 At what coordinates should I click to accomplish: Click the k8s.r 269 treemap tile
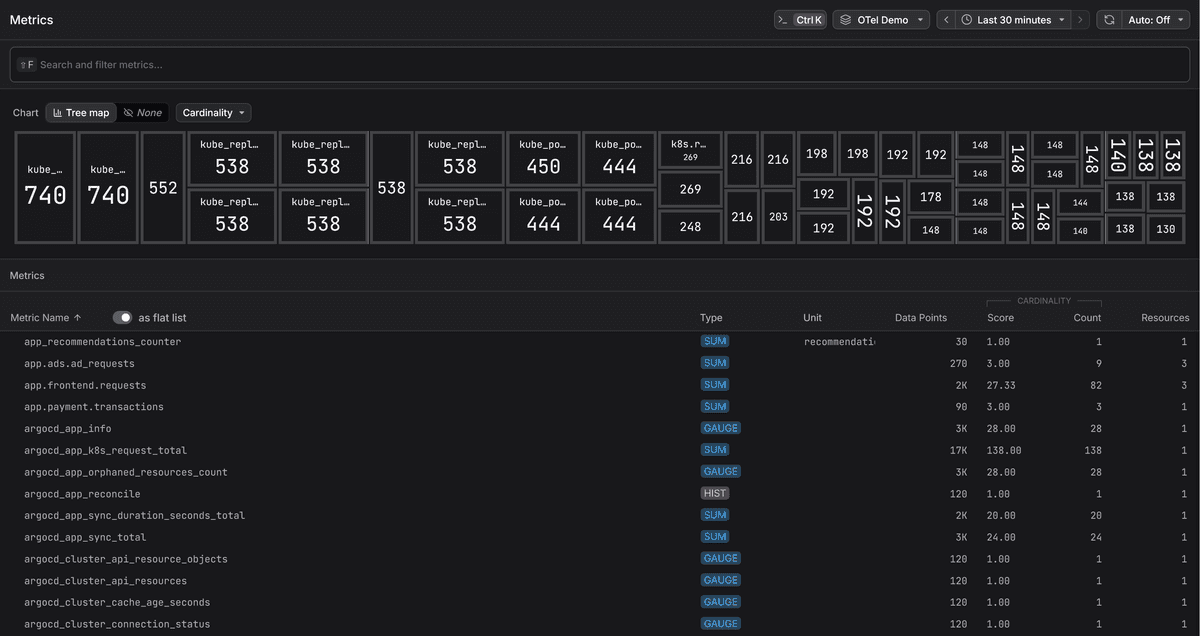coord(690,151)
